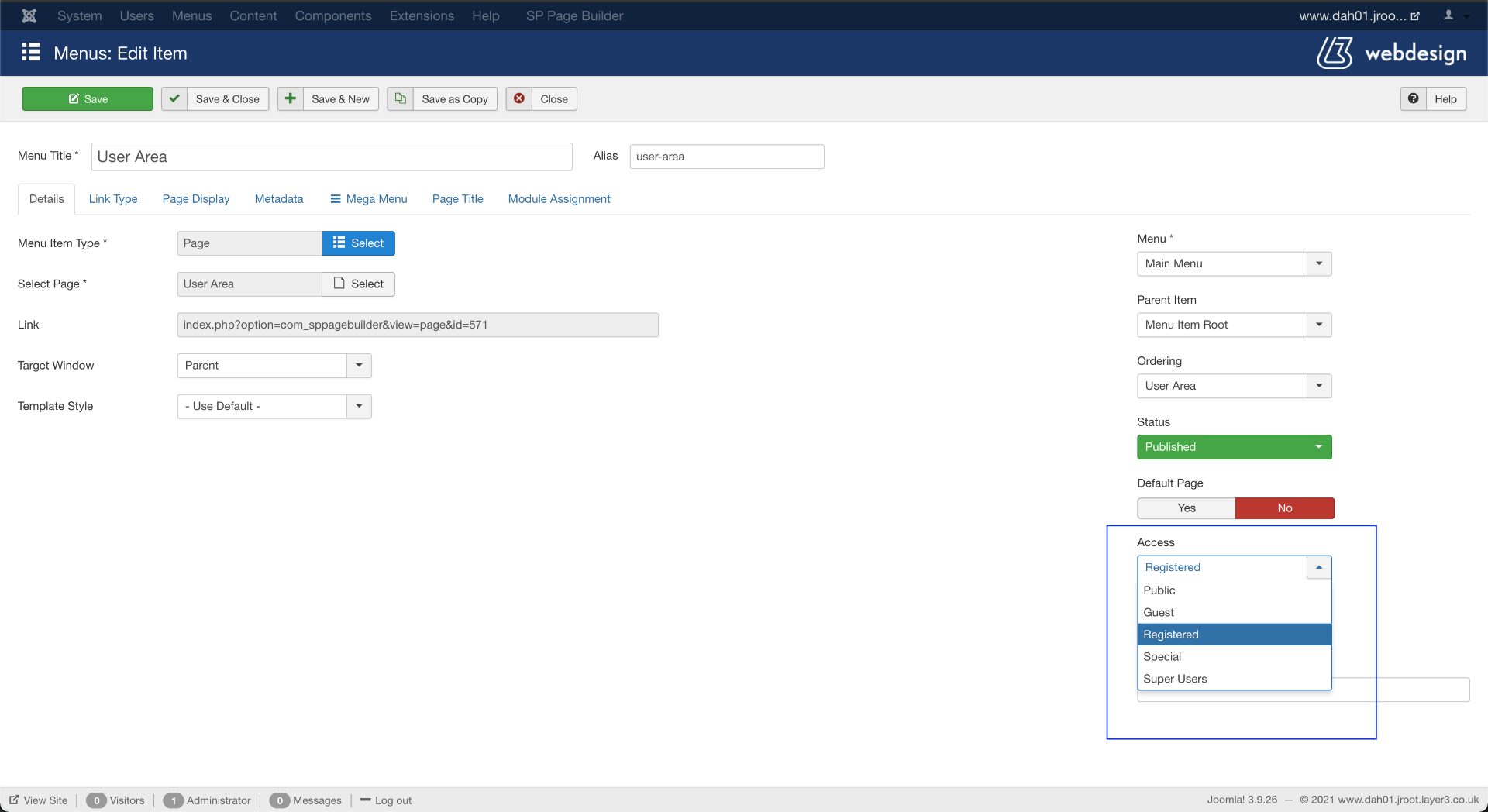Open the SP Page Builder menu
The width and height of the screenshot is (1488, 812).
pyautogui.click(x=574, y=15)
